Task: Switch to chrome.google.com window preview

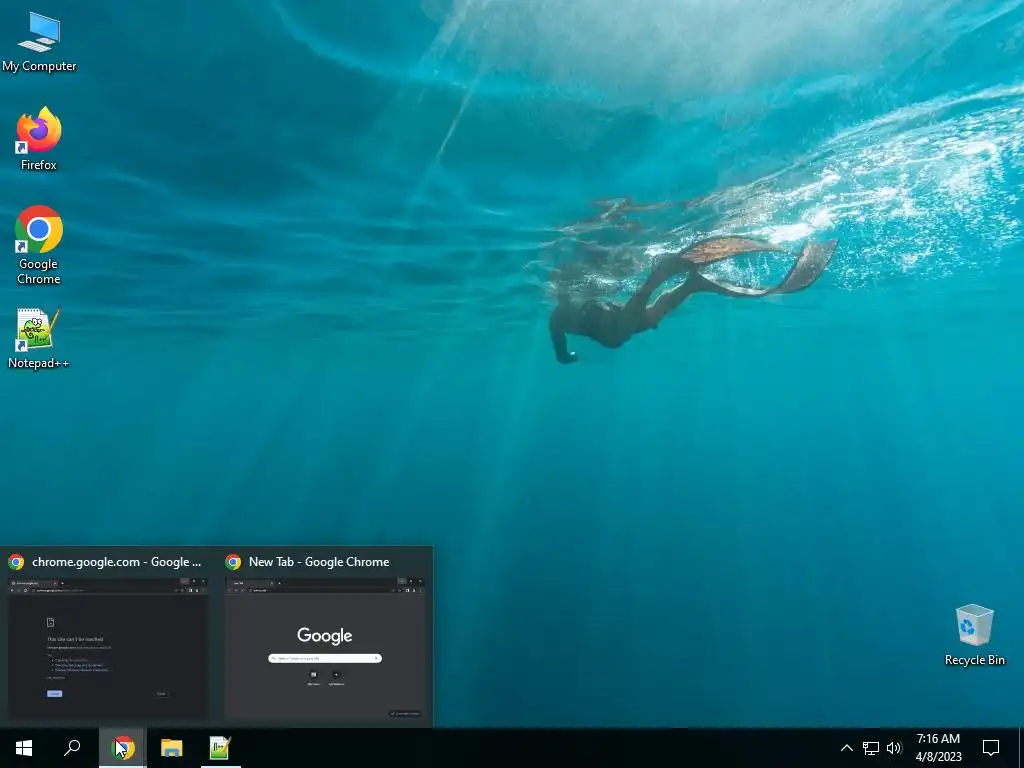Action: (108, 647)
